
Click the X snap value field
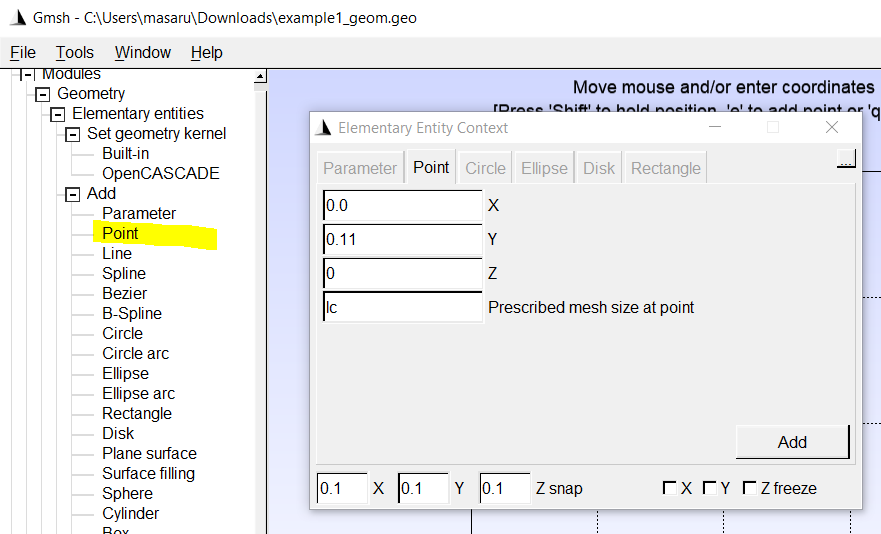[x=342, y=488]
